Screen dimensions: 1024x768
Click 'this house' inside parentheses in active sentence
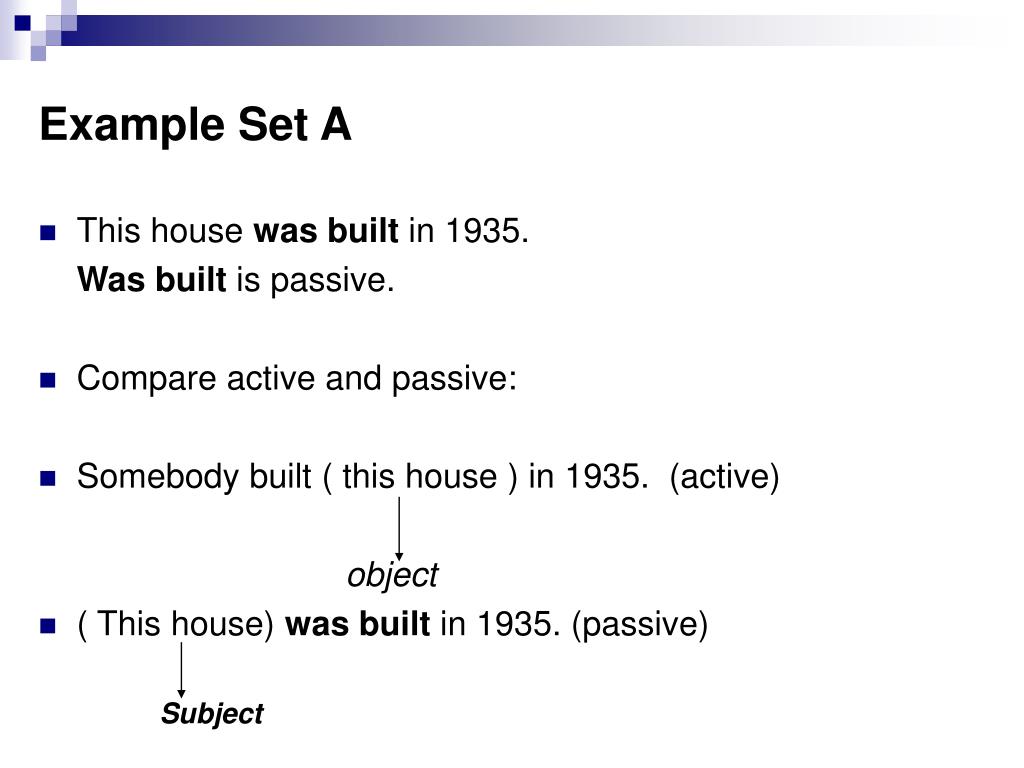point(420,476)
